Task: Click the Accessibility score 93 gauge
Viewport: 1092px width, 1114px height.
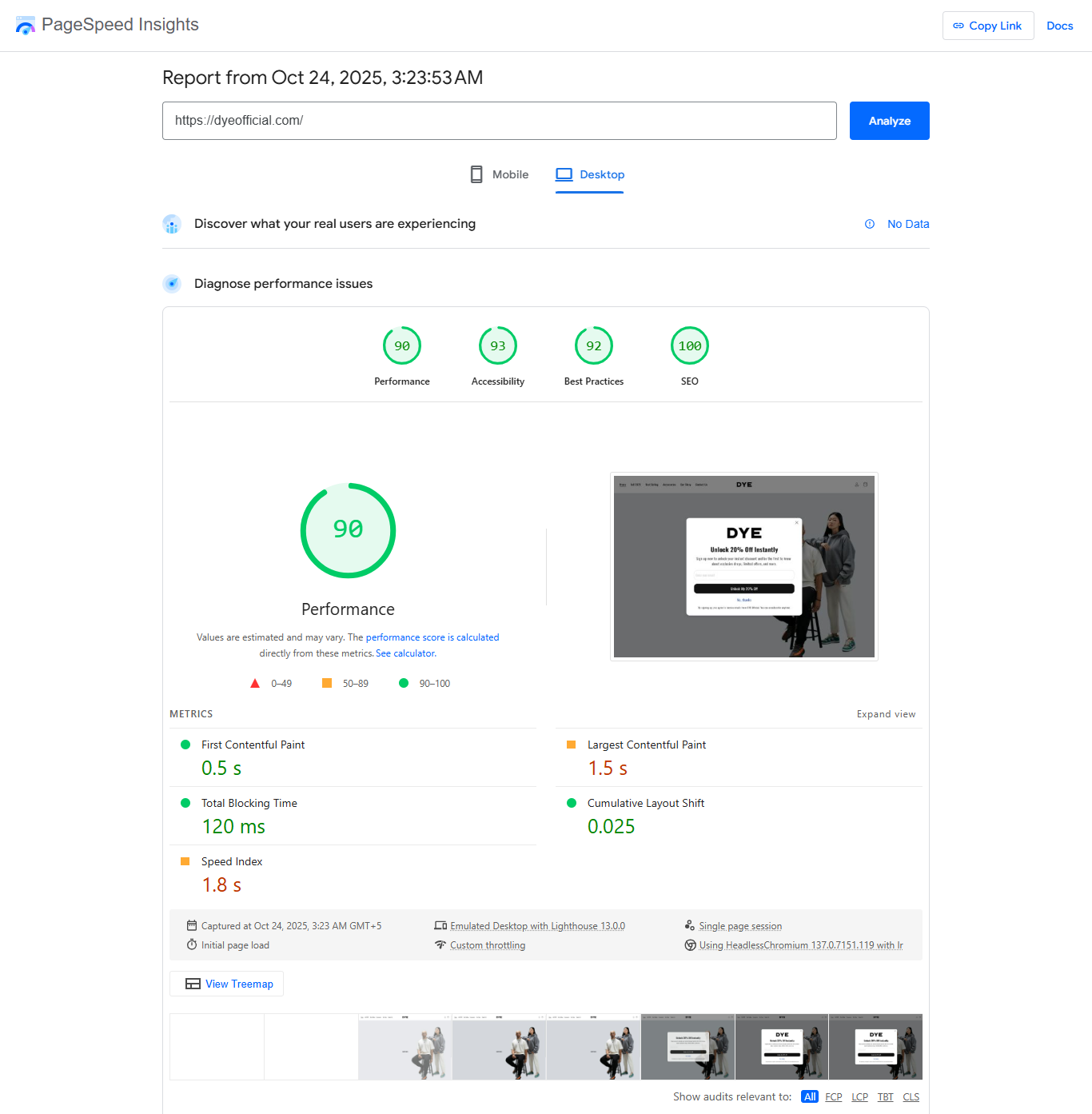Action: pos(497,346)
